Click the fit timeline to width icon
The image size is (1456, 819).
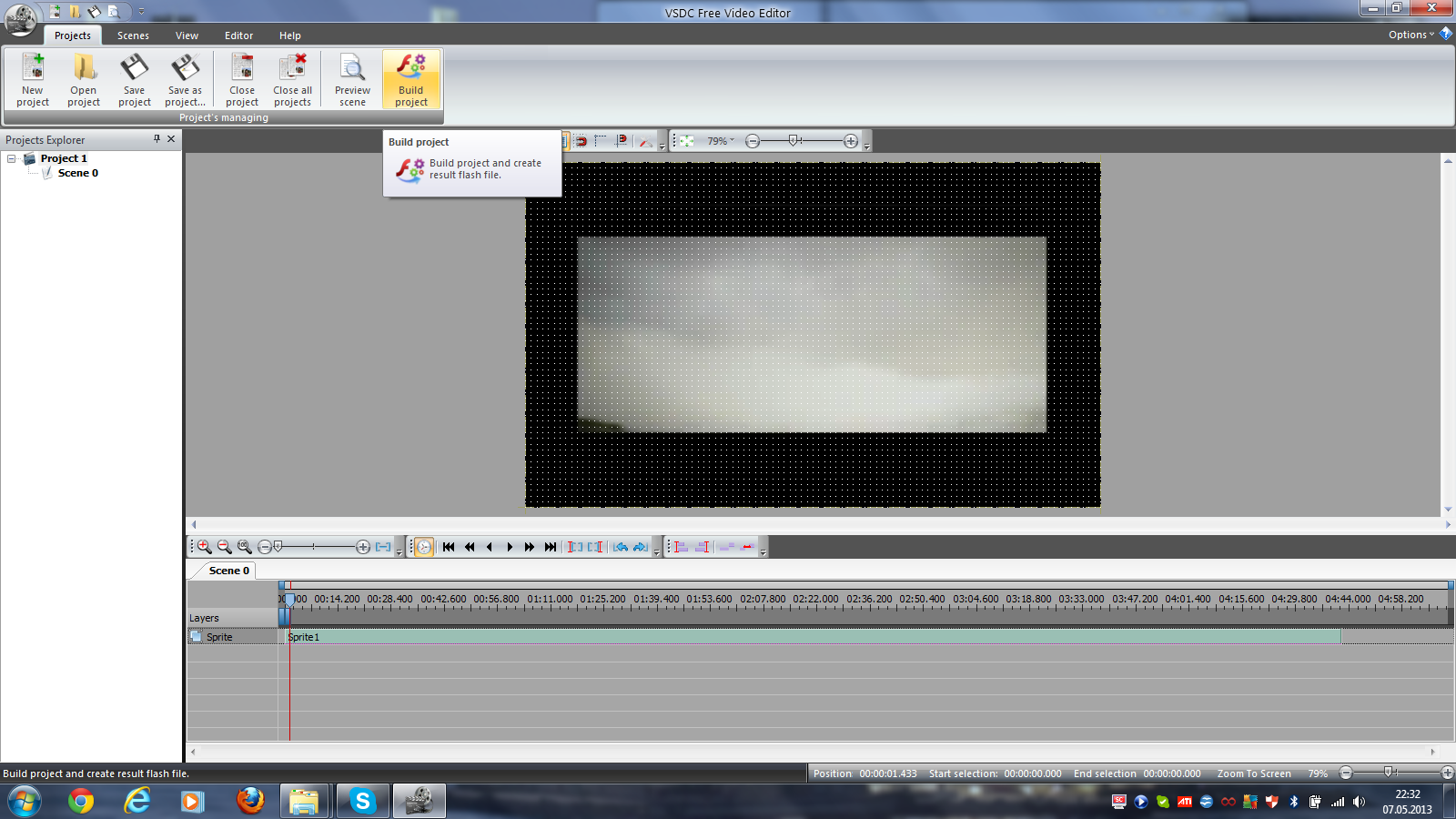coord(383,547)
